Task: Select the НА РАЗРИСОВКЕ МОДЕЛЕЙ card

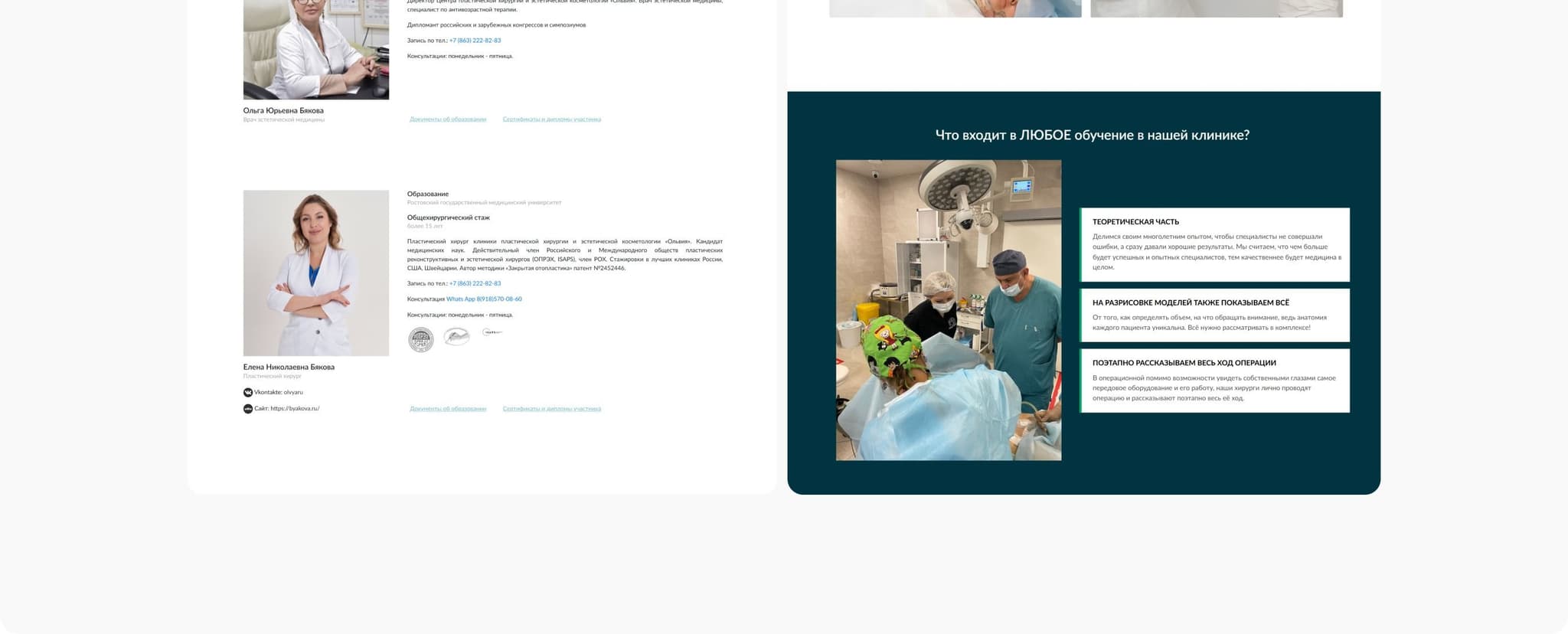Action: click(x=1214, y=315)
